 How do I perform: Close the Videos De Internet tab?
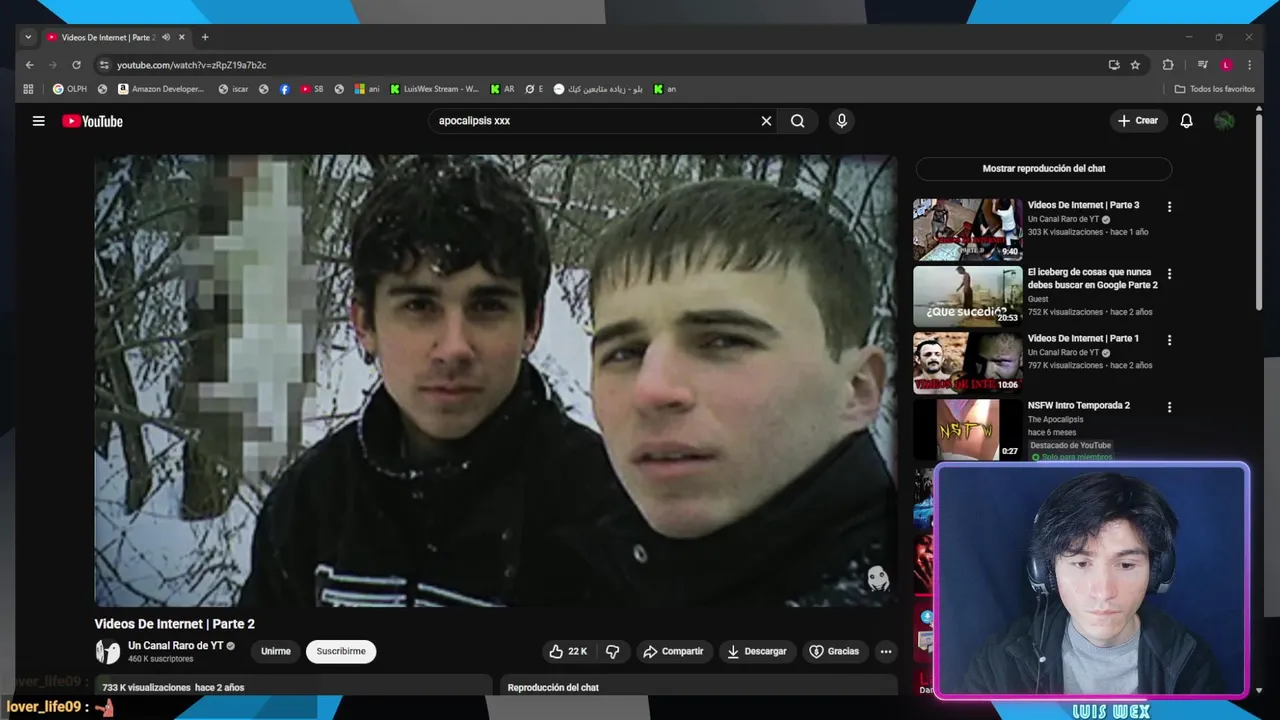pyautogui.click(x=182, y=37)
